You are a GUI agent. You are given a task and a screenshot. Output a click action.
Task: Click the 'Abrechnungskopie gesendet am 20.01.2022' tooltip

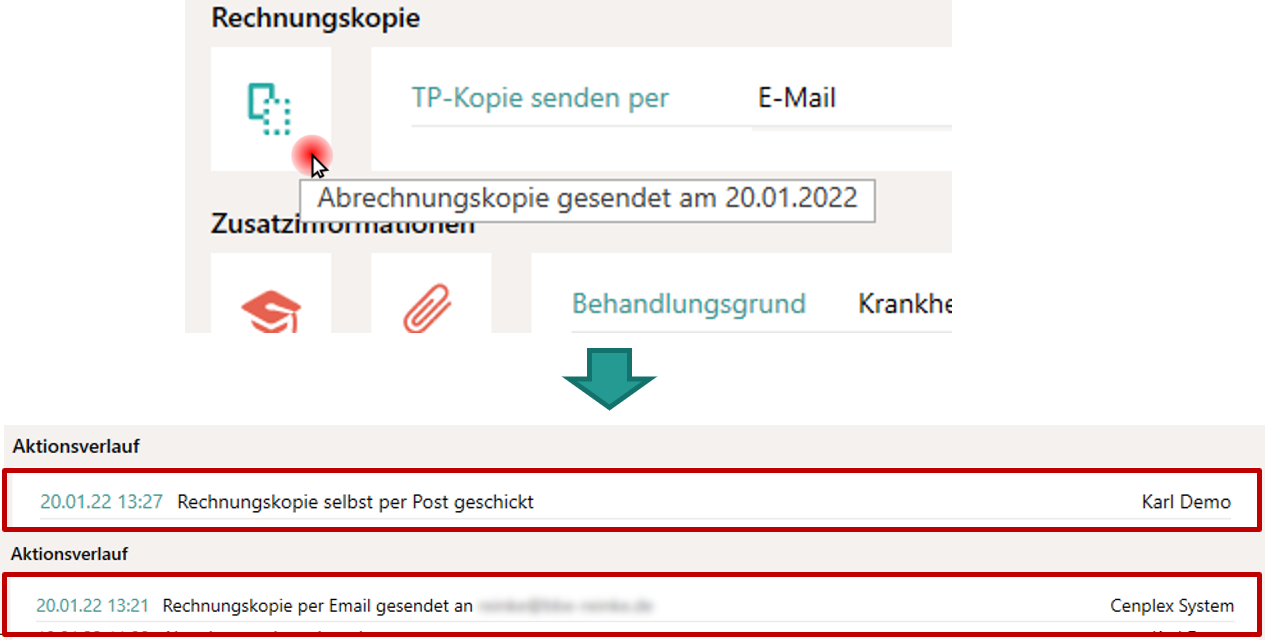587,198
